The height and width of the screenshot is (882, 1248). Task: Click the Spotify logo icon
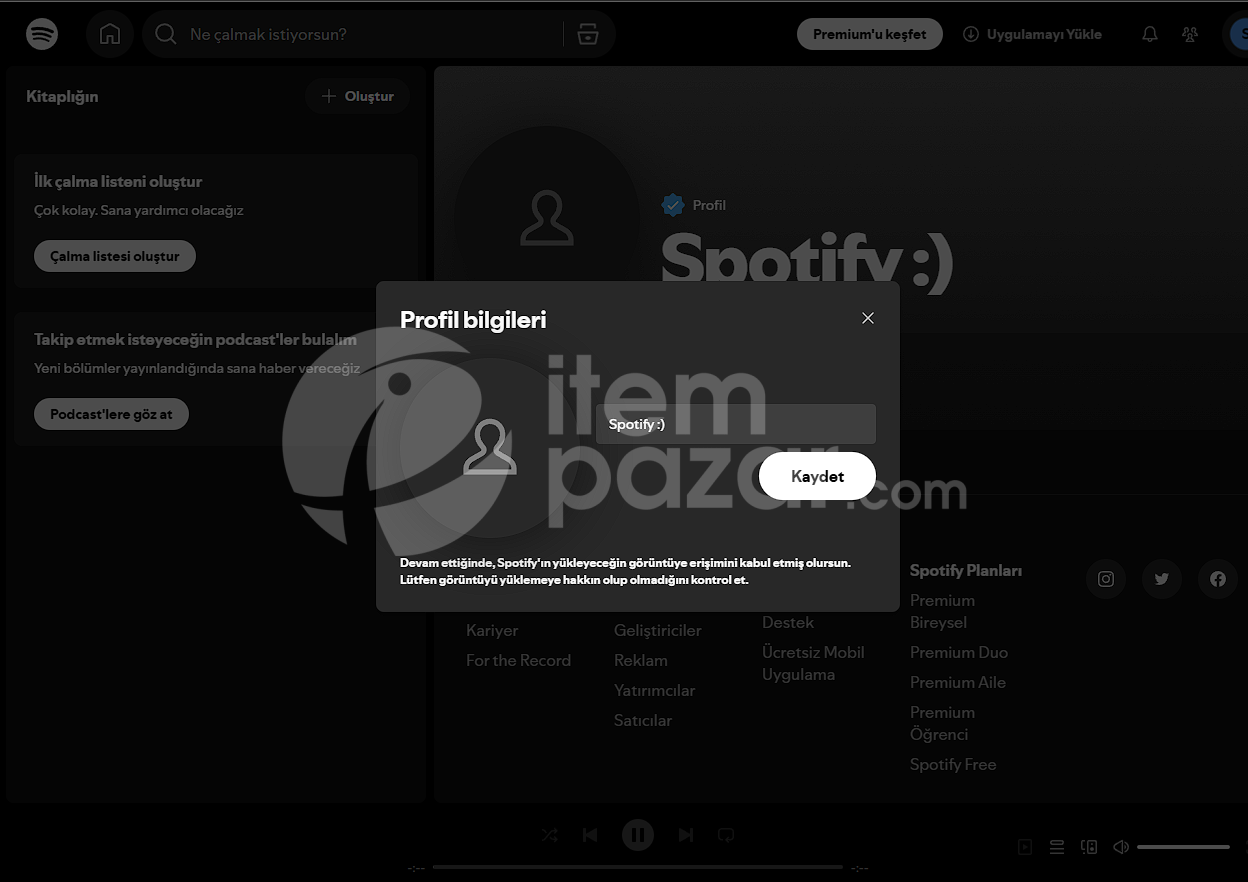click(42, 34)
